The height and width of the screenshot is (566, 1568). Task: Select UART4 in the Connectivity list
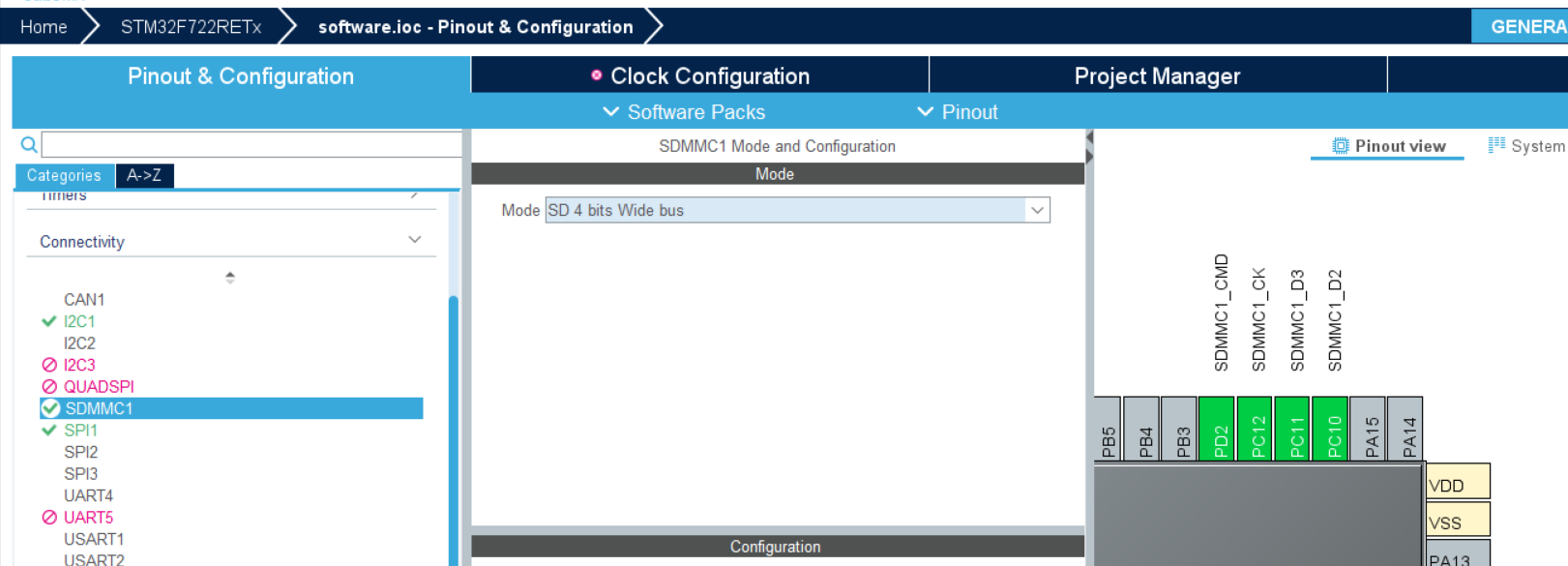point(88,495)
